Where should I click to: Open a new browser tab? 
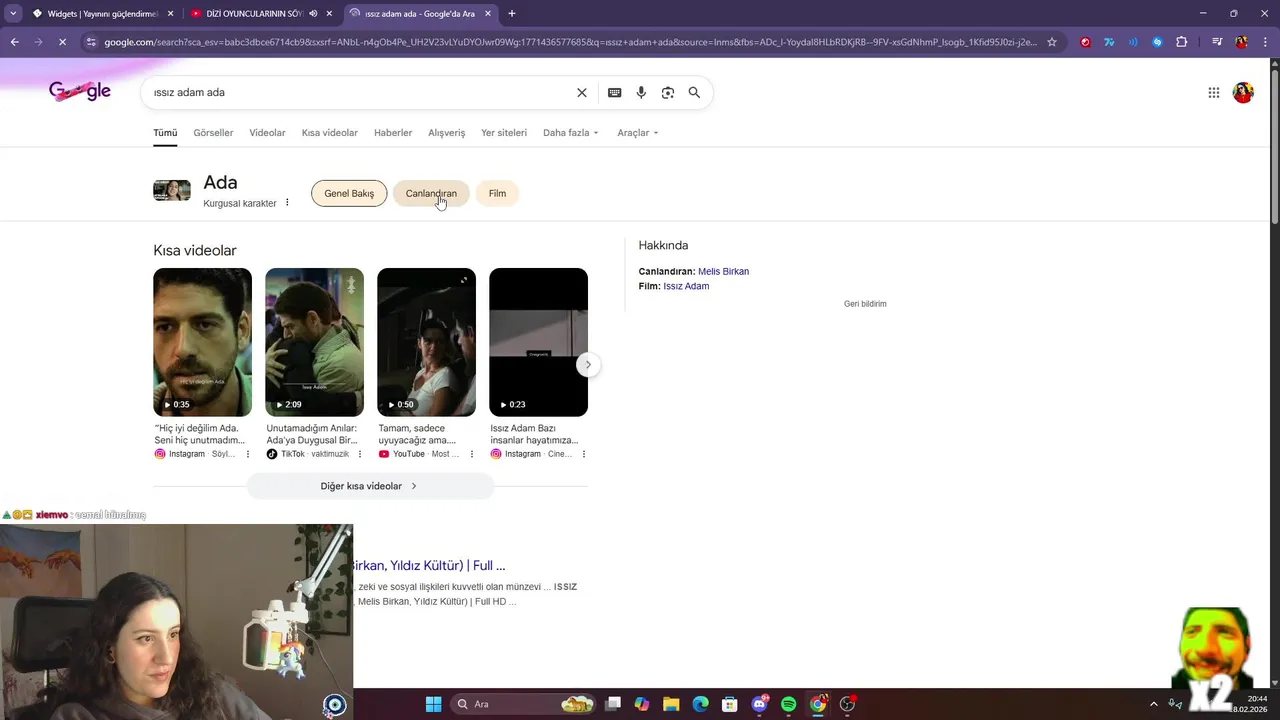(512, 13)
